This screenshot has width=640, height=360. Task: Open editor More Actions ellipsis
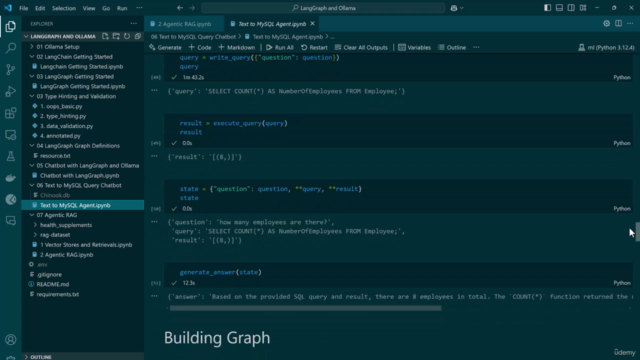[630, 24]
